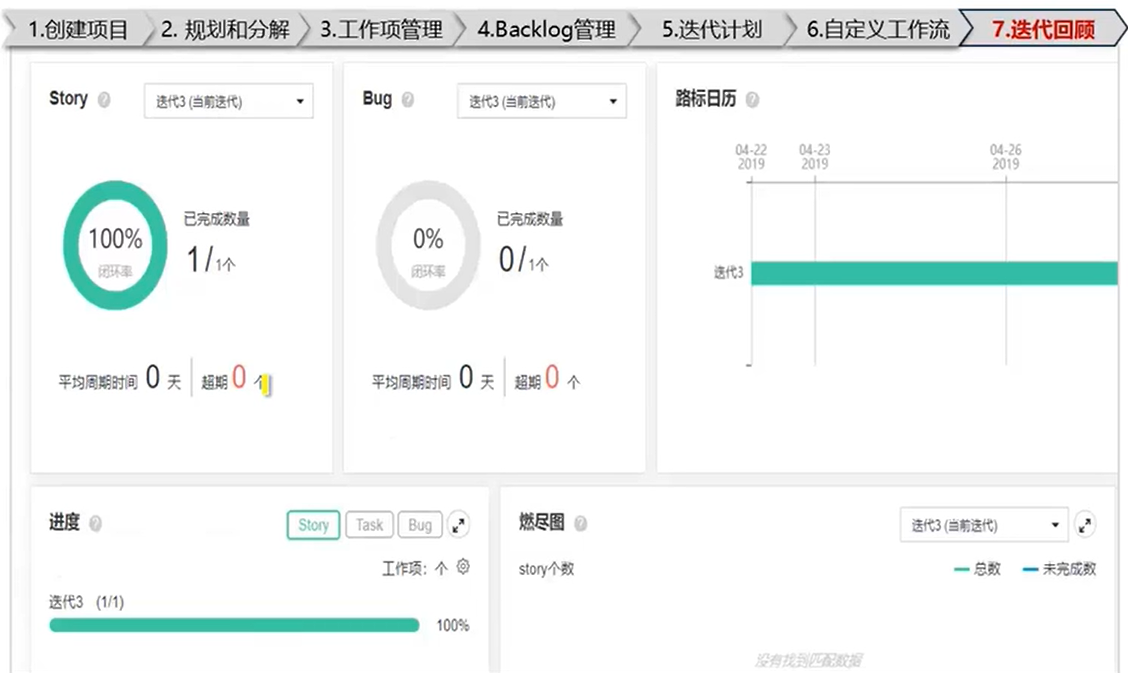Click the 迭代3 progress bar
The image size is (1128, 673).
coord(232,624)
